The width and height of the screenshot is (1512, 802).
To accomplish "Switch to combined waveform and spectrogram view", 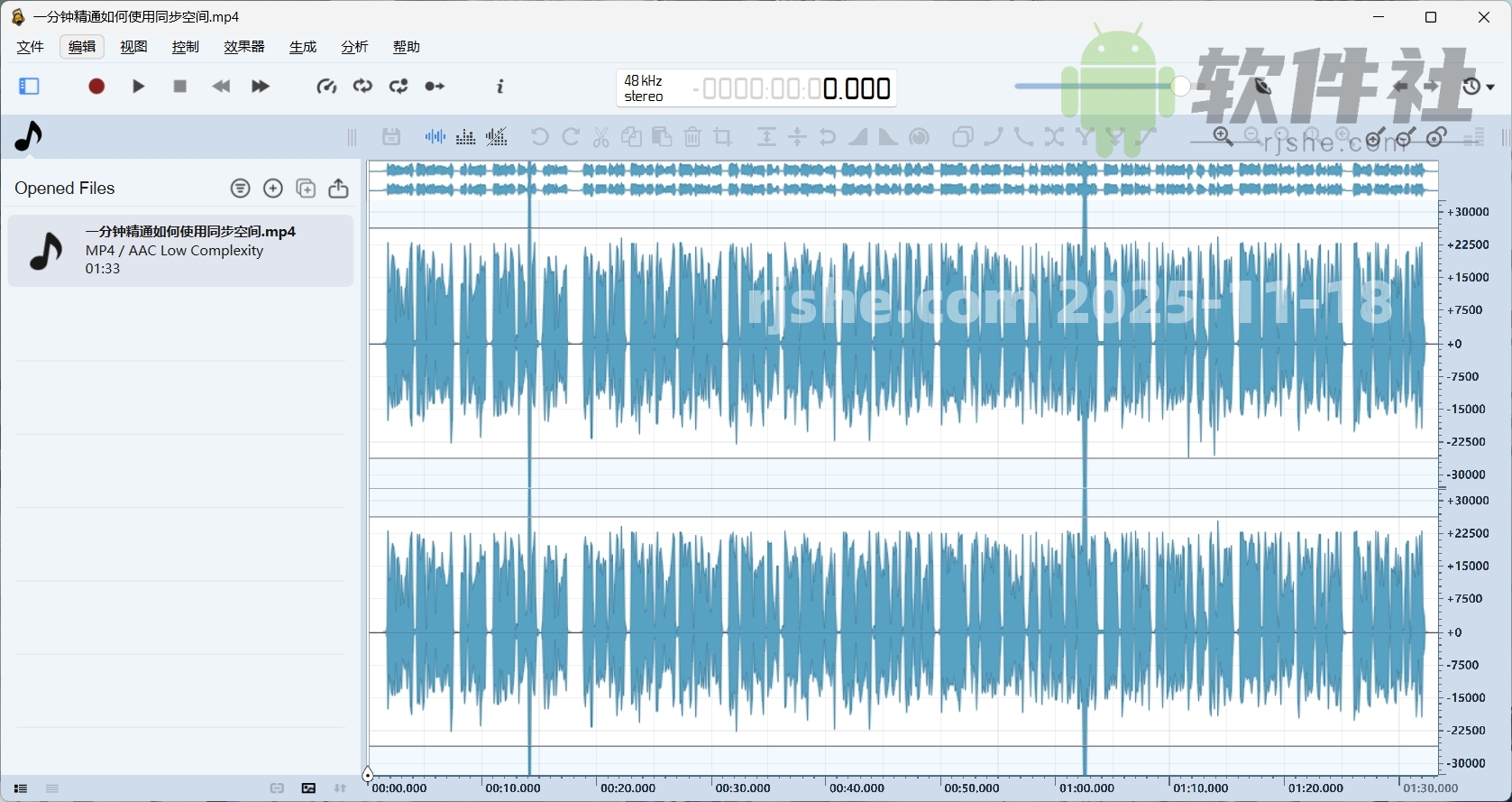I will [497, 137].
